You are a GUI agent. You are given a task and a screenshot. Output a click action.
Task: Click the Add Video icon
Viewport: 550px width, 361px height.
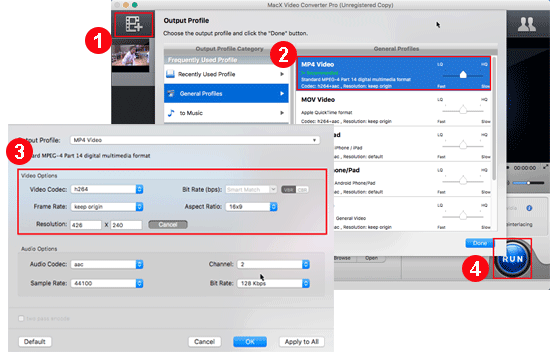tap(134, 24)
